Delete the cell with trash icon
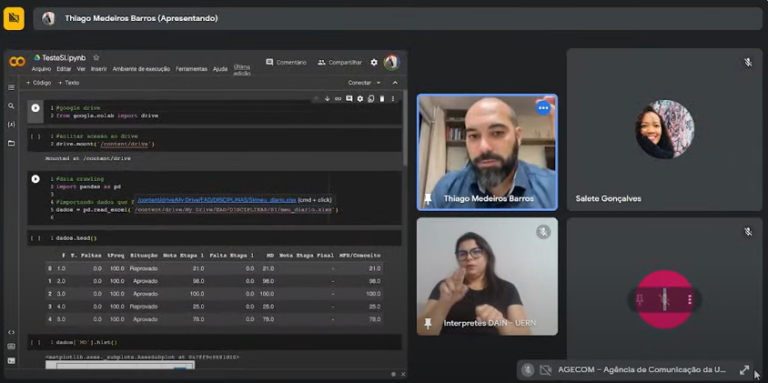 click(x=382, y=98)
